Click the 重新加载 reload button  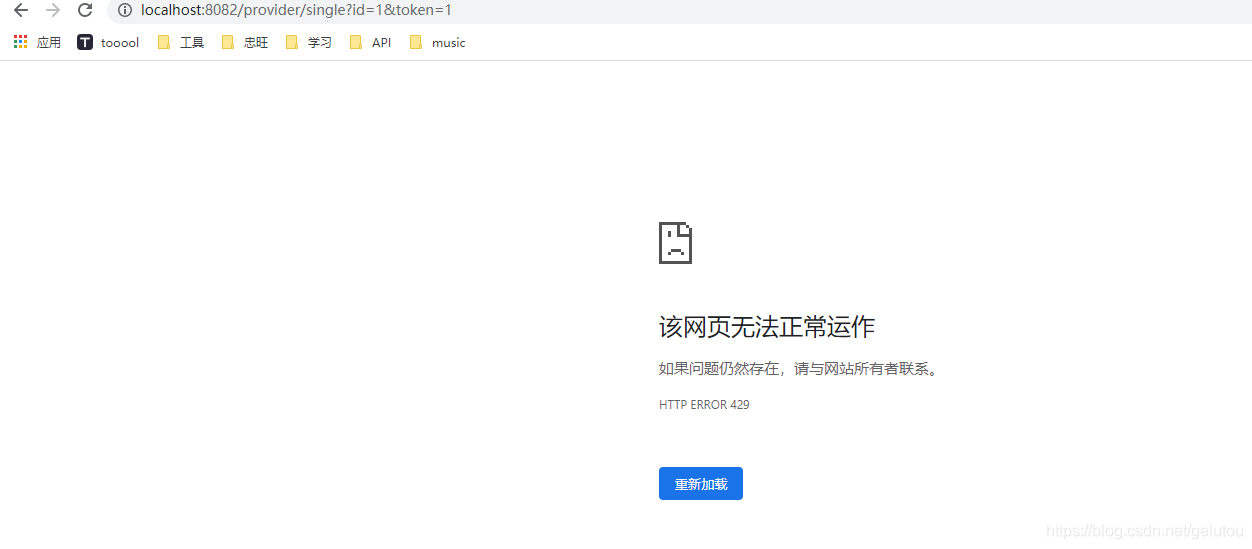click(x=701, y=483)
